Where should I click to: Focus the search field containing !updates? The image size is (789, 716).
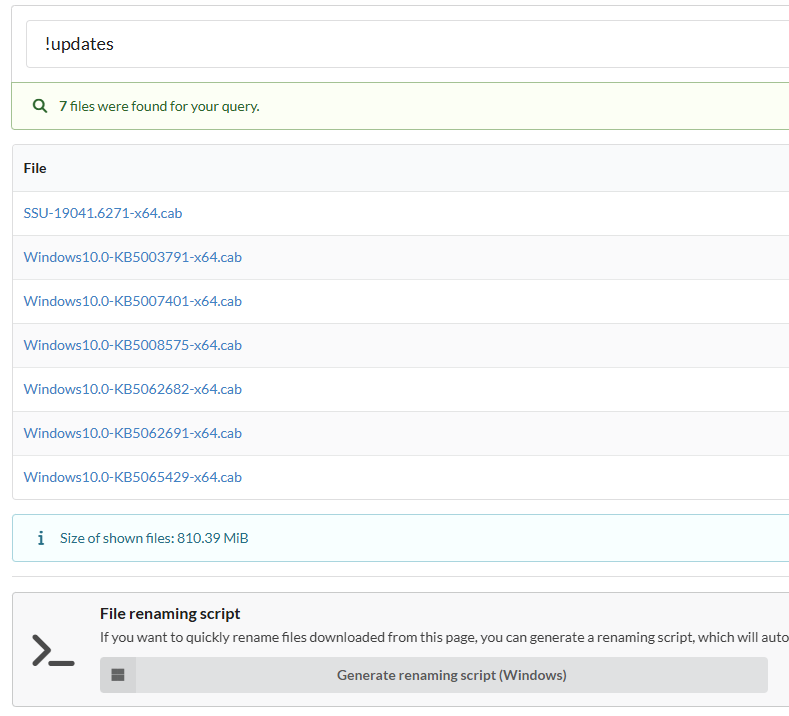tap(400, 44)
